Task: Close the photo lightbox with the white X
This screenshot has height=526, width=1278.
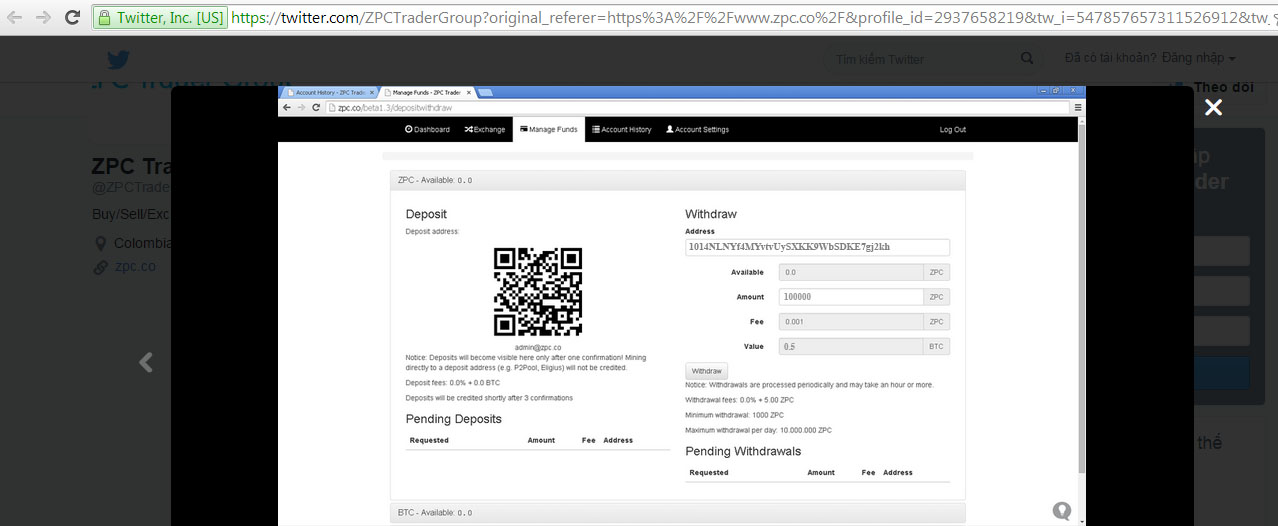Action: [x=1213, y=107]
